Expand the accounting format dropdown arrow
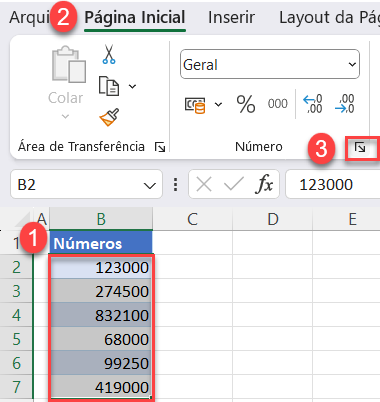 point(218,105)
